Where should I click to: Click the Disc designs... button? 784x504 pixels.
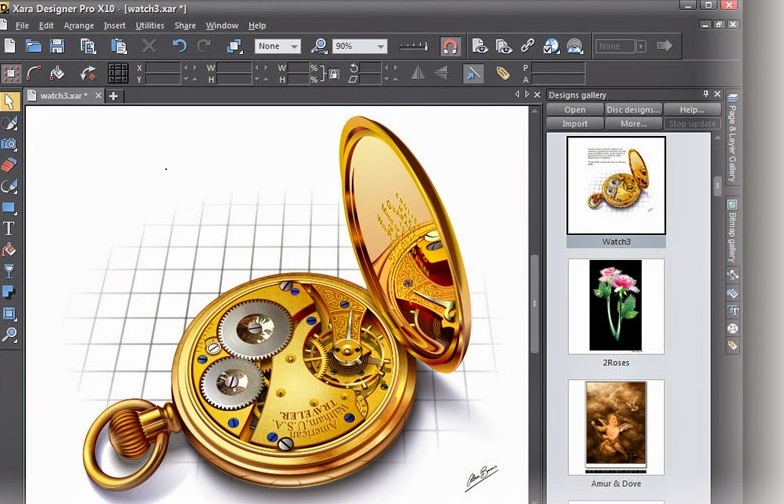coord(634,110)
